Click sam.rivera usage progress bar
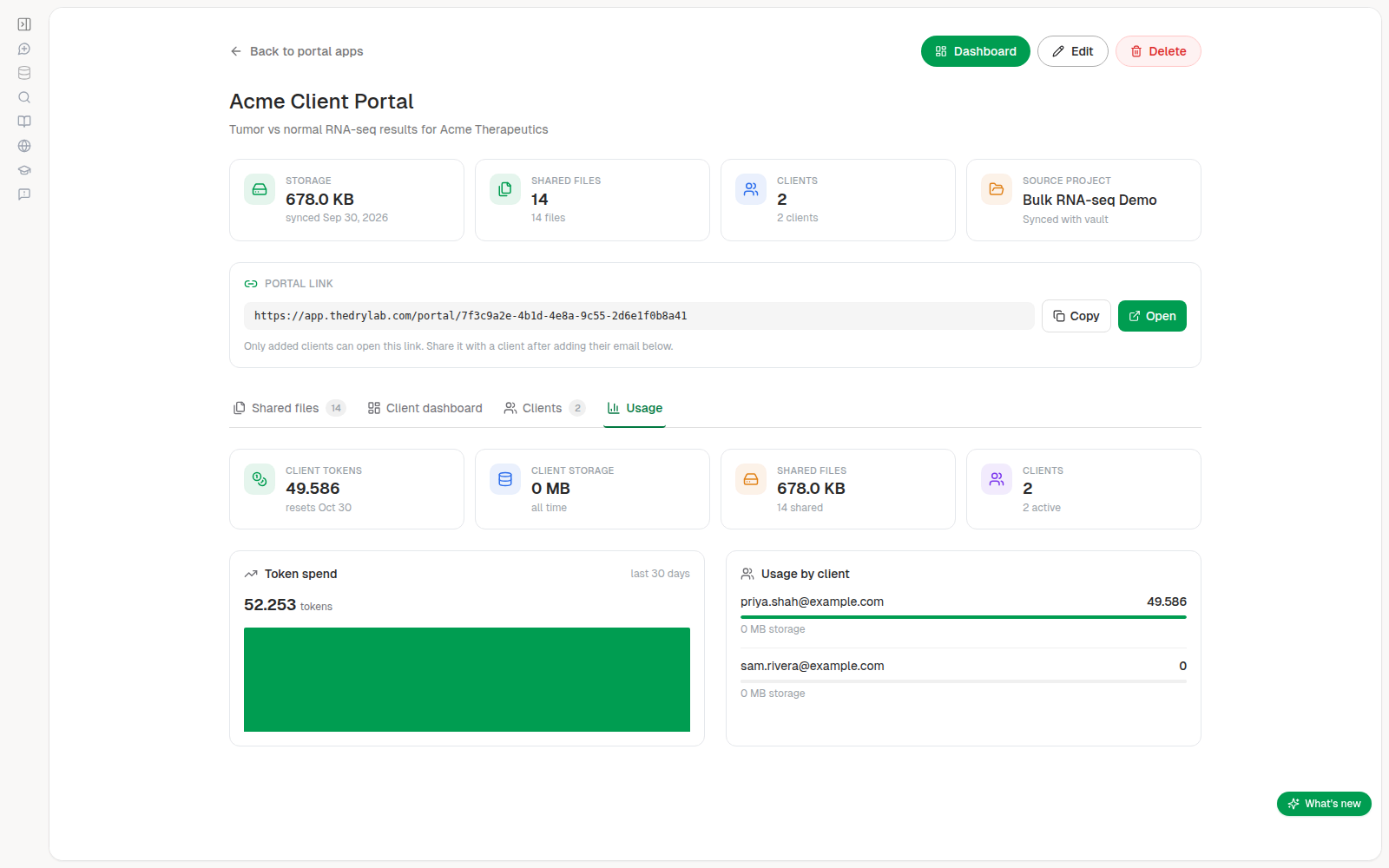 coord(964,681)
